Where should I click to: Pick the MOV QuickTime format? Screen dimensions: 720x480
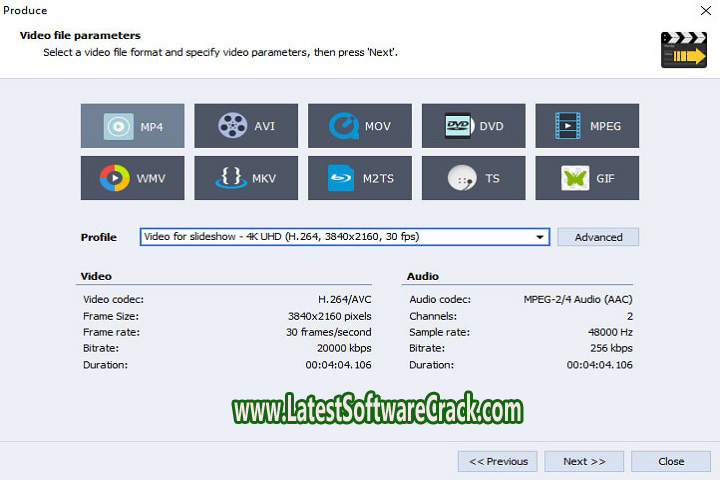(360, 126)
